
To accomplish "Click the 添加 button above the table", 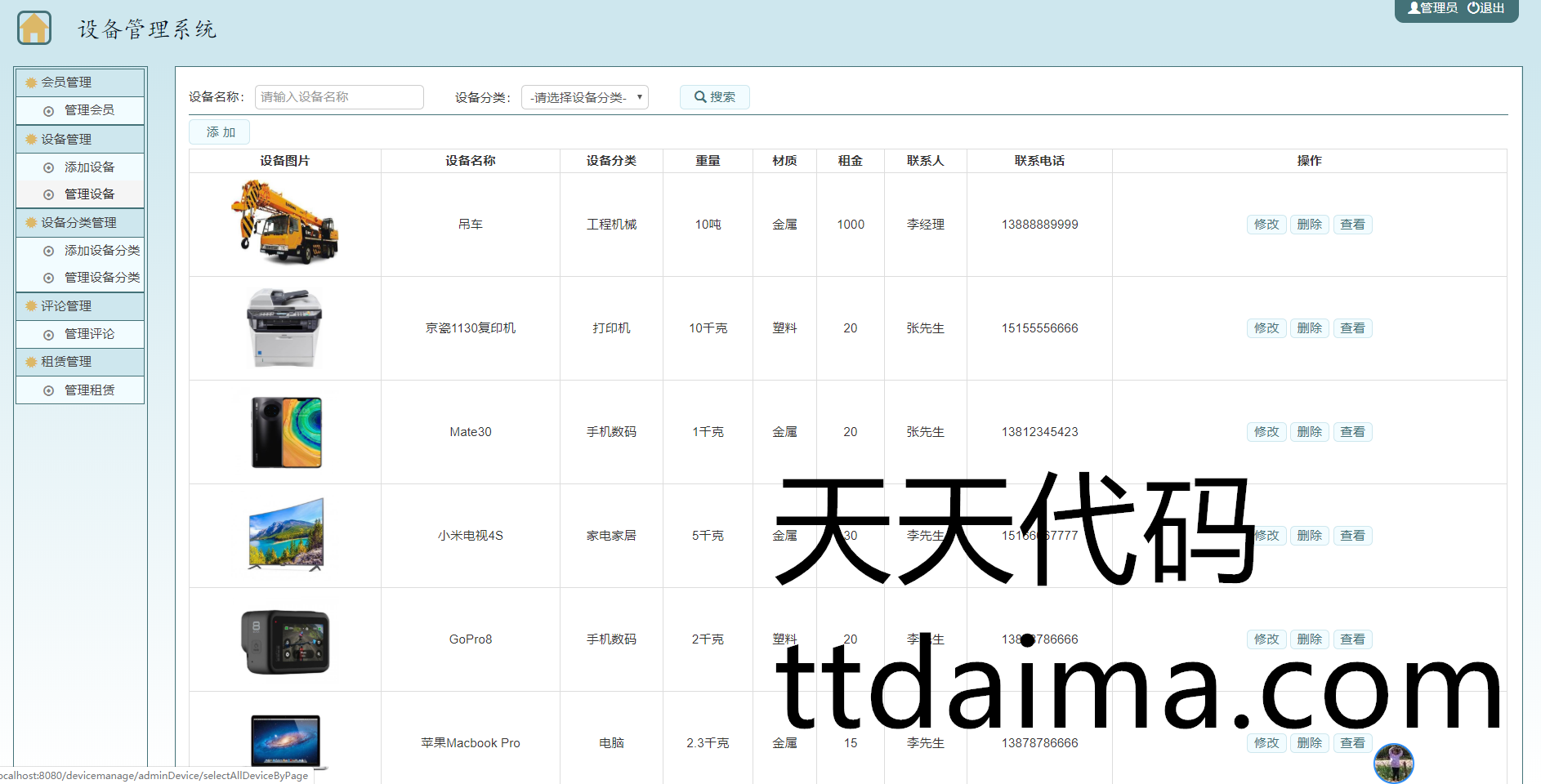I will point(219,132).
